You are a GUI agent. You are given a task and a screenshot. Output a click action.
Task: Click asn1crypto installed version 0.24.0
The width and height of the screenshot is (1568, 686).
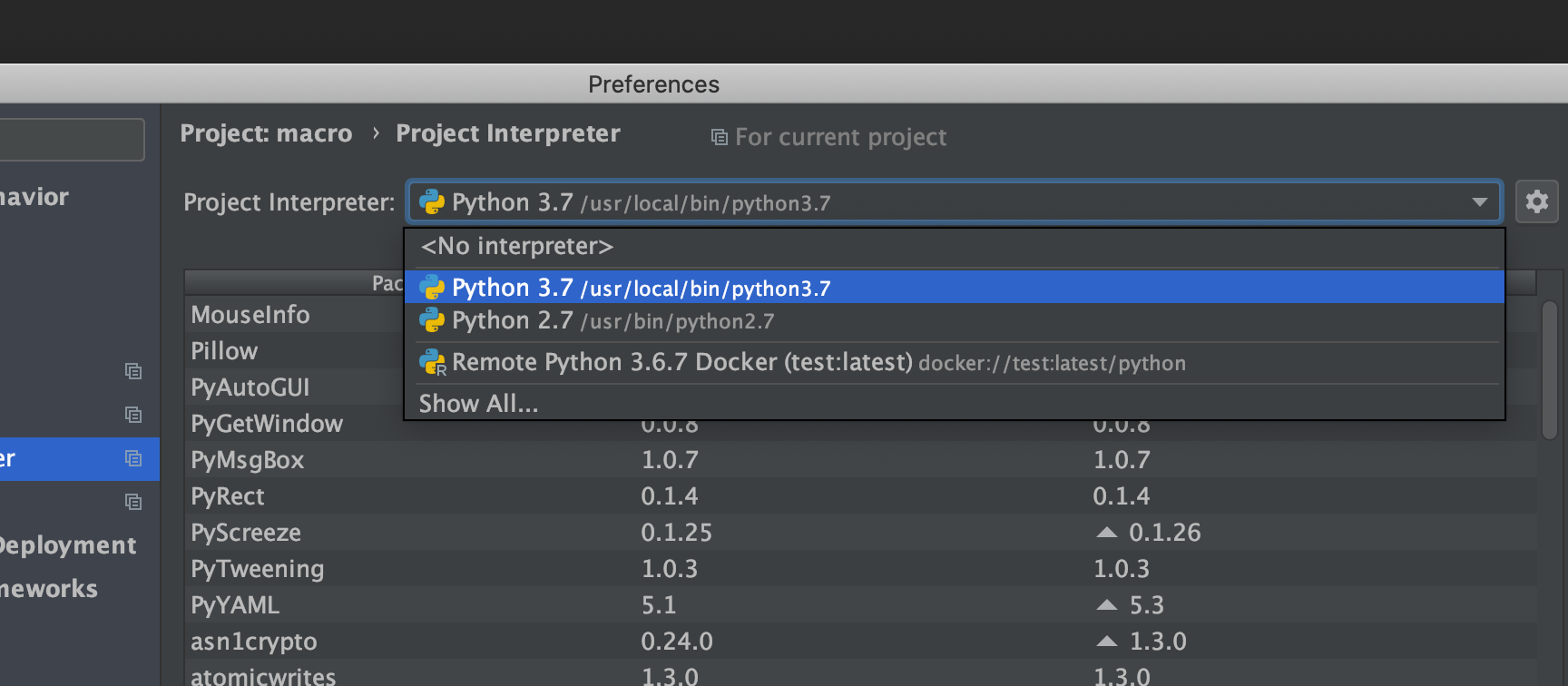point(677,642)
